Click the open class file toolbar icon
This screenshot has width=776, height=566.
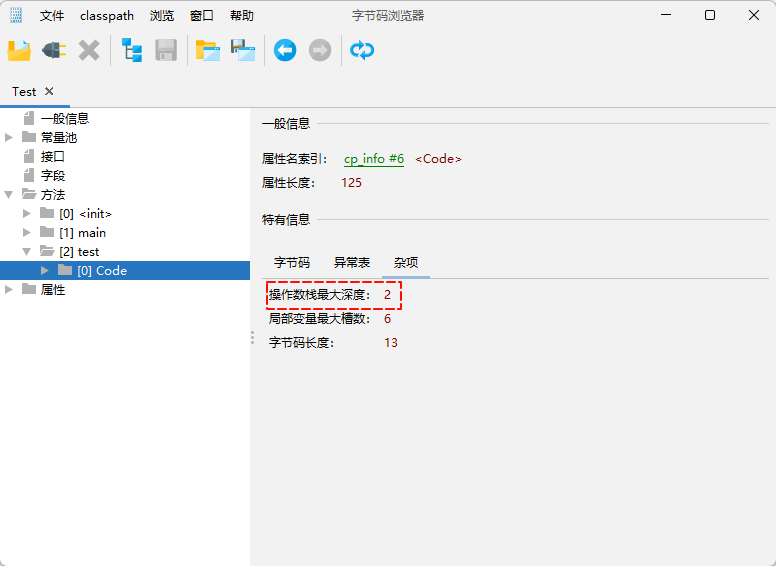click(19, 50)
